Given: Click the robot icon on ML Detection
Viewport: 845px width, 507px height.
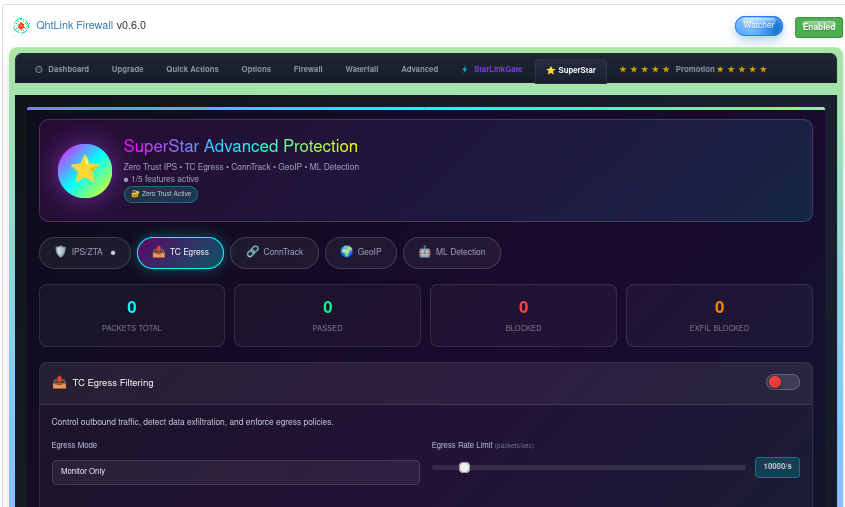Looking at the screenshot, I should point(424,252).
